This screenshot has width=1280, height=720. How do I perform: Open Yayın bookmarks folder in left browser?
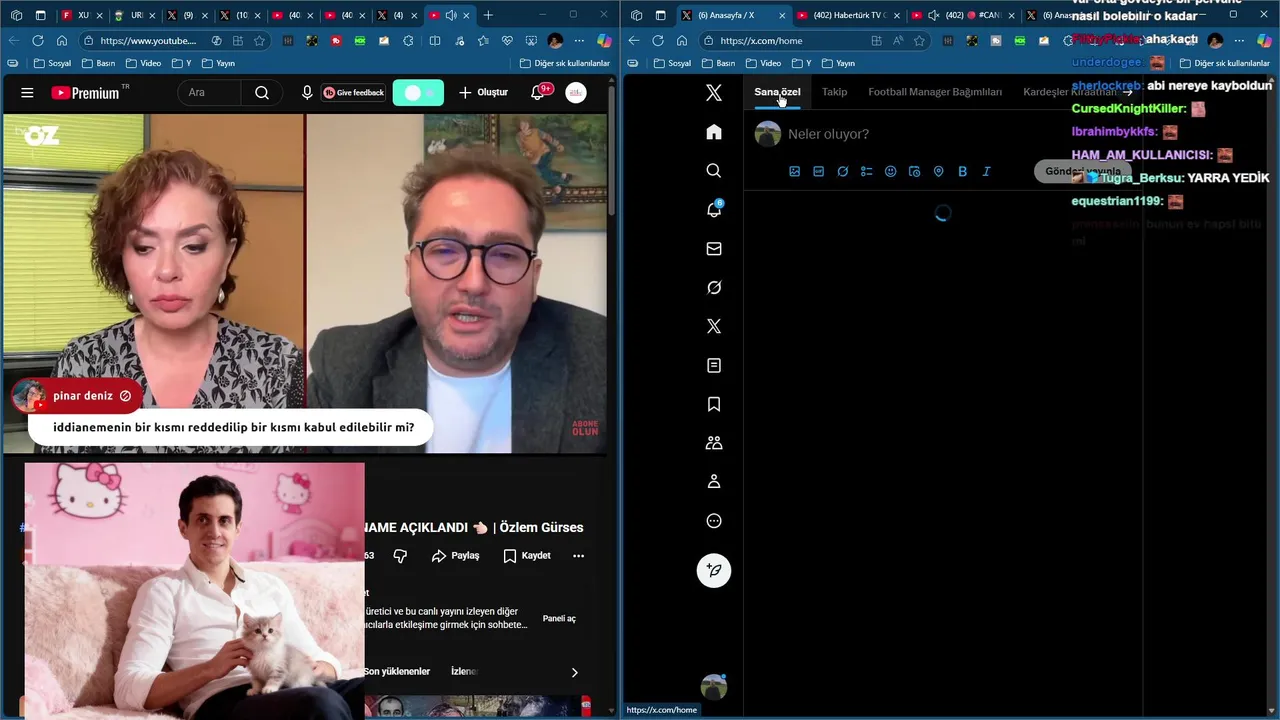(218, 63)
